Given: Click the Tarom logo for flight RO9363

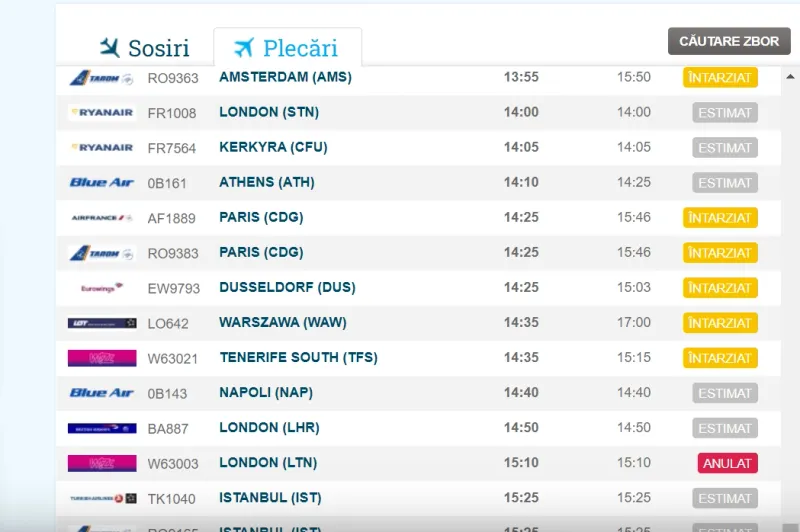Looking at the screenshot, I should [102, 78].
